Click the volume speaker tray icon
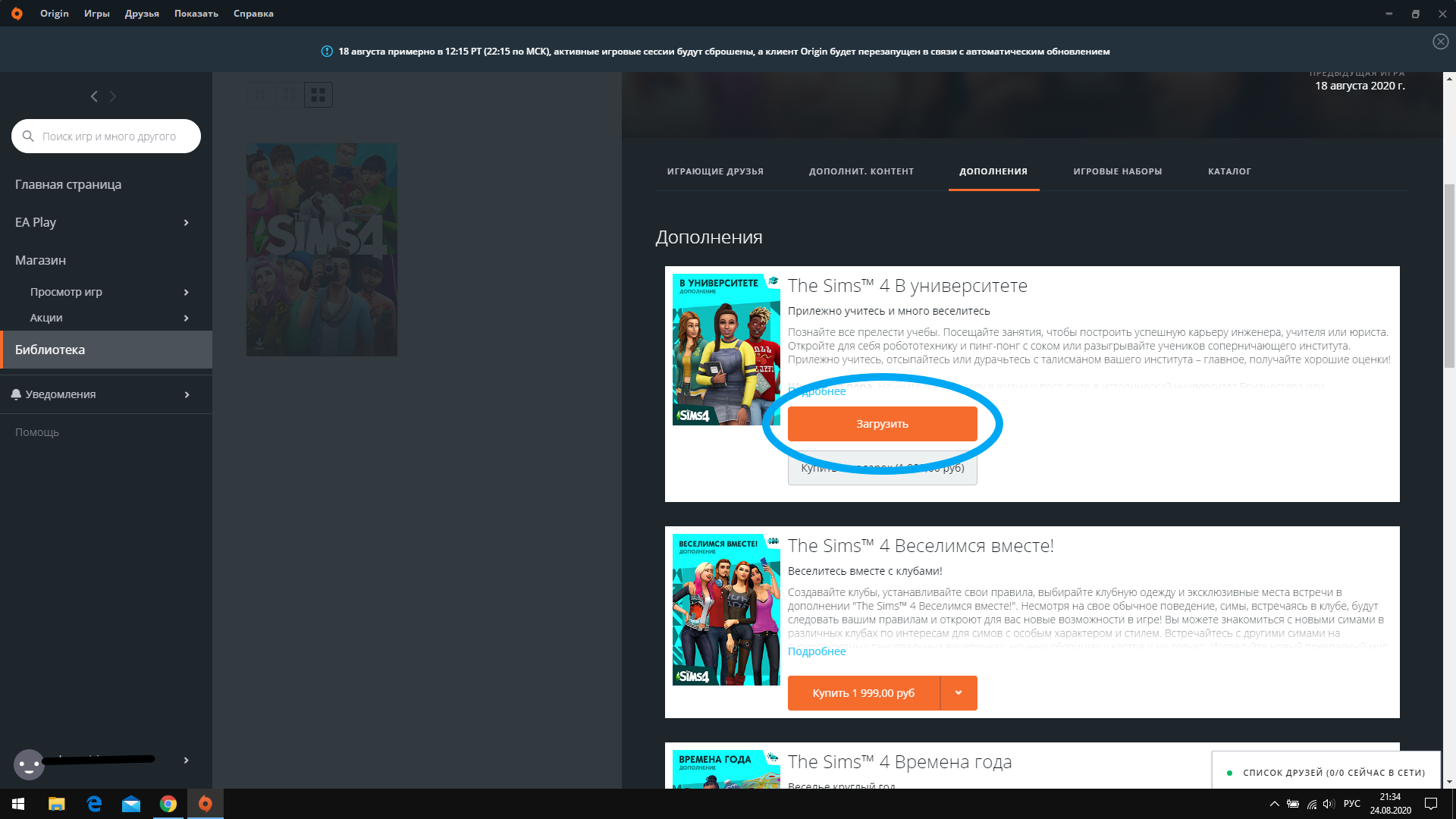Screen dimensions: 1456x819 (1329, 804)
